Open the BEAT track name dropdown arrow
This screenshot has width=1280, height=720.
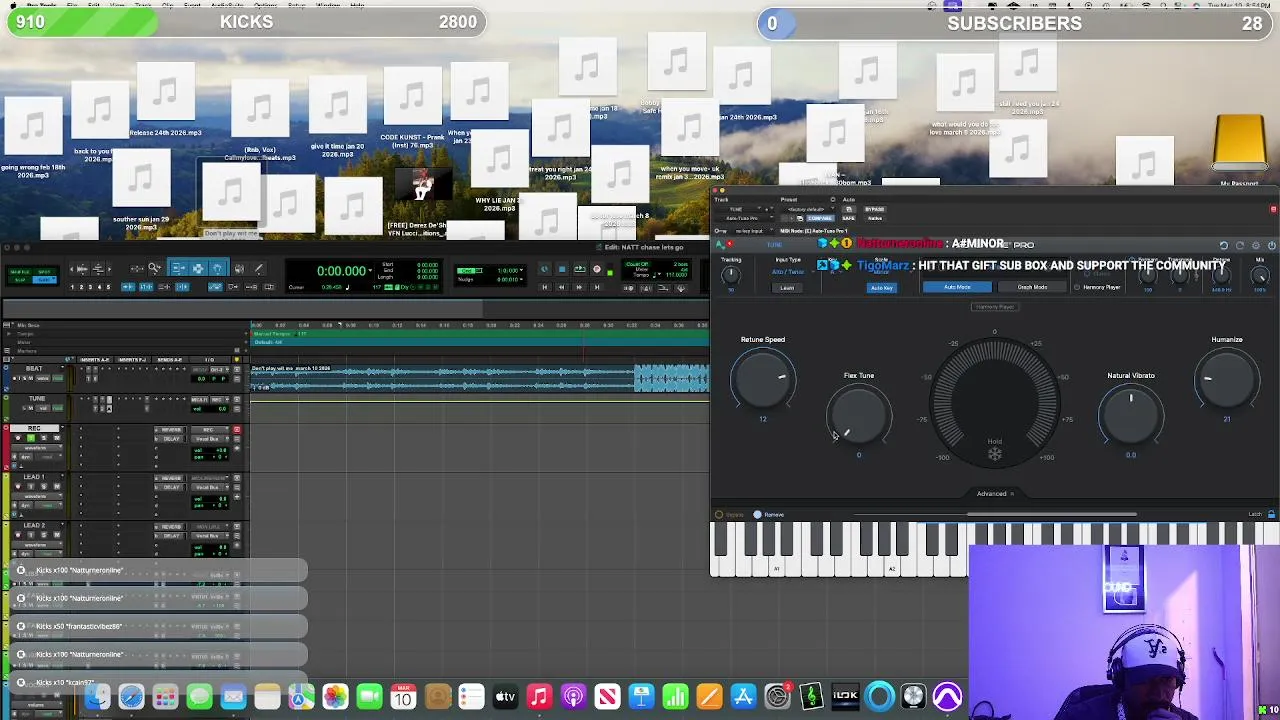62,367
